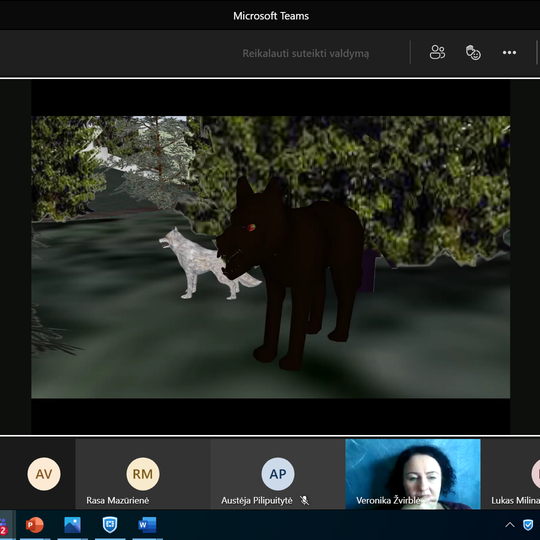Screen dimensions: 540x540
Task: Select Rasa Mazūrienė participant tile
Action: (143, 474)
